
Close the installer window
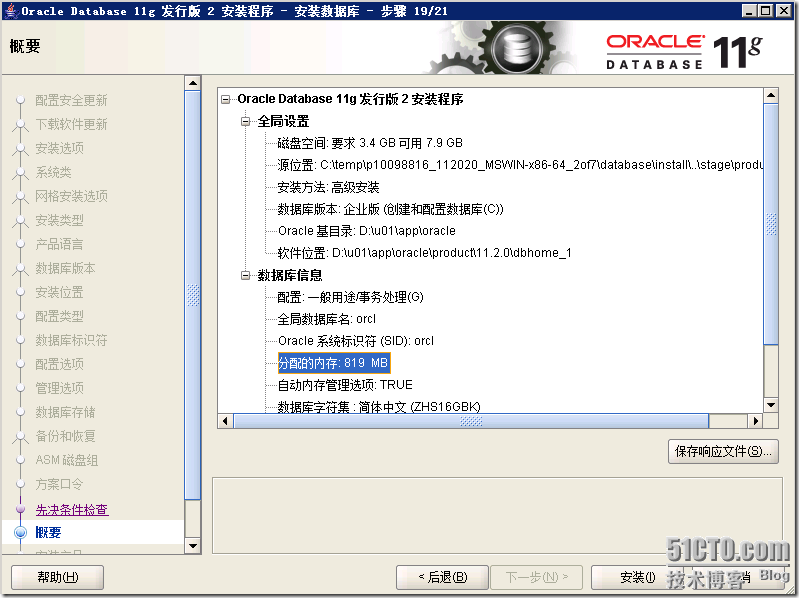[784, 11]
